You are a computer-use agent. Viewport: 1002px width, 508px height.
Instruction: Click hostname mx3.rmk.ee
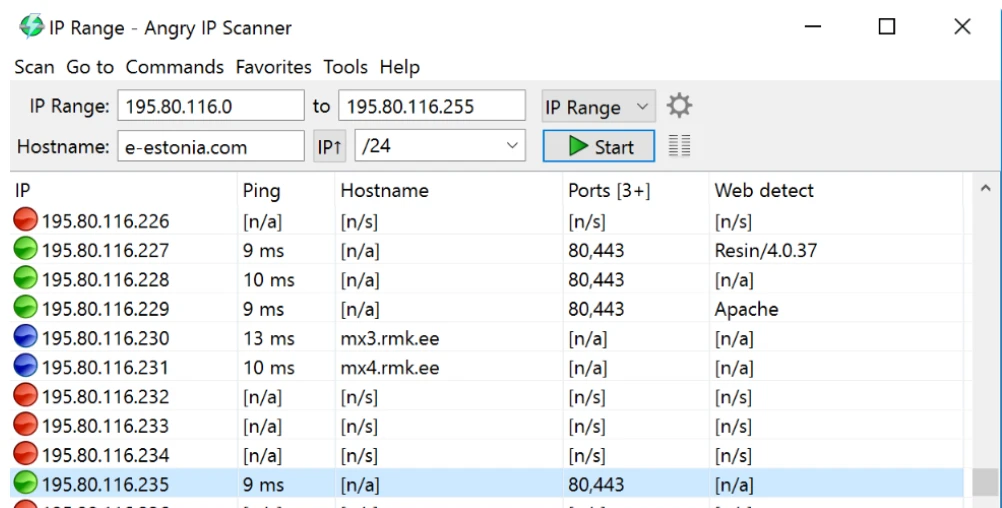(x=390, y=338)
